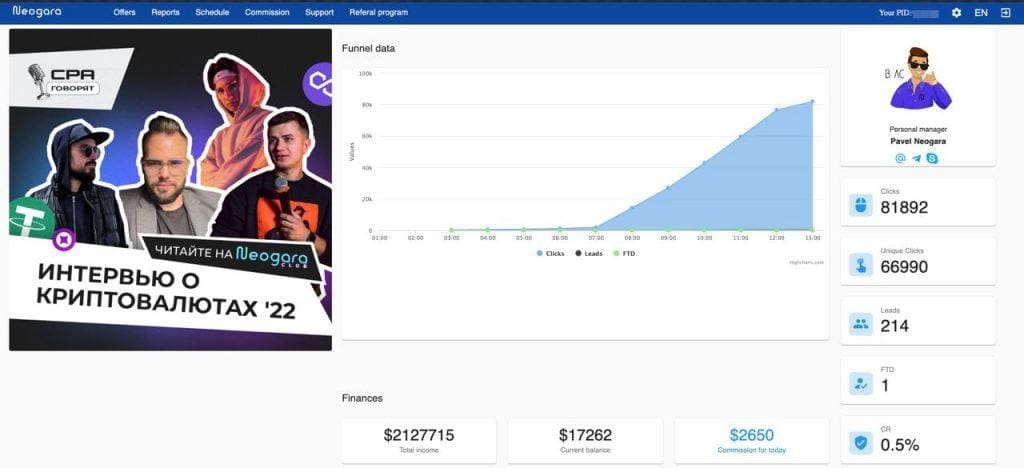Click the Finances heading
The image size is (1024, 468).
click(x=362, y=398)
